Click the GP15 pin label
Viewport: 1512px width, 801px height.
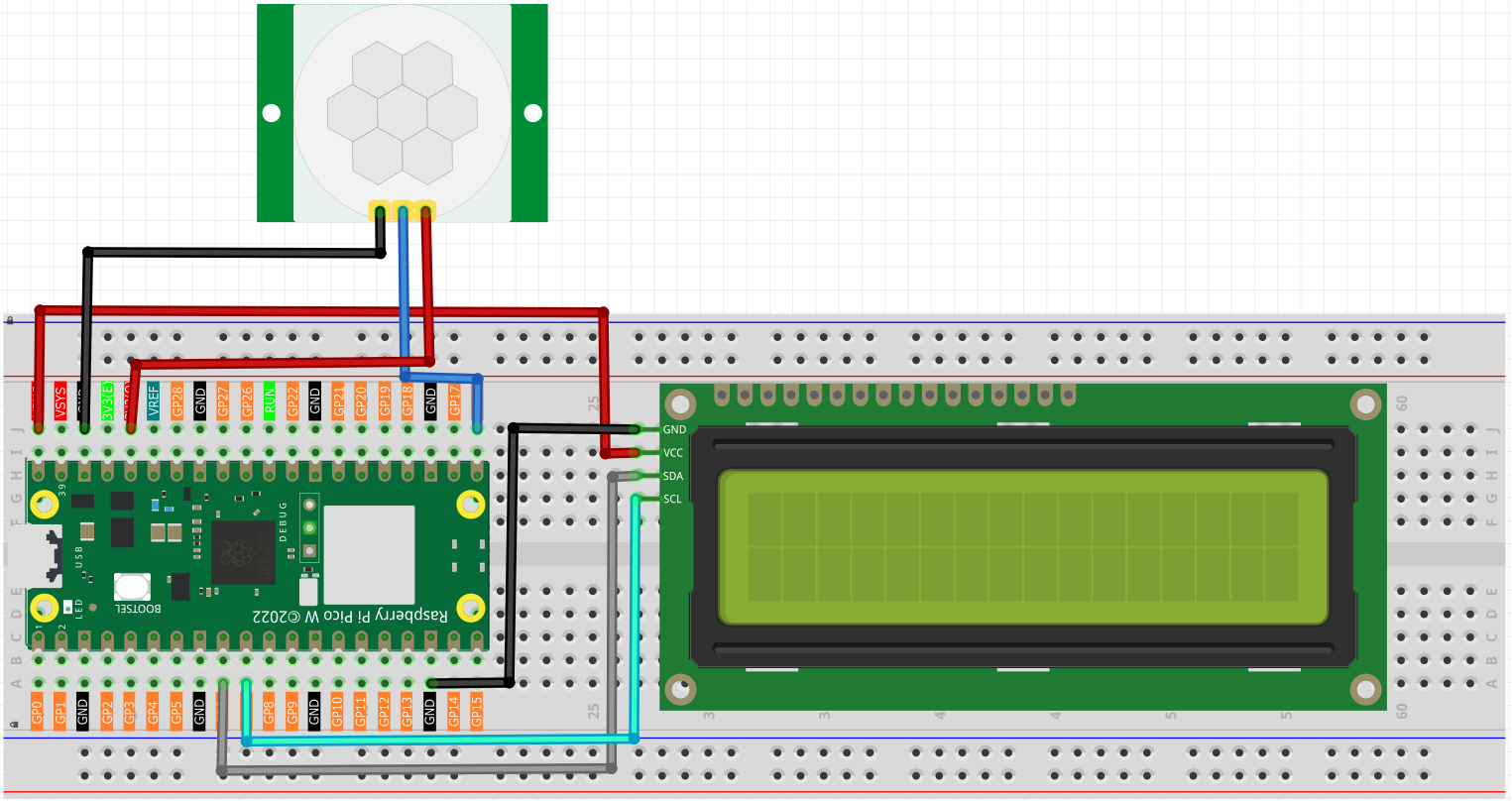(x=476, y=711)
